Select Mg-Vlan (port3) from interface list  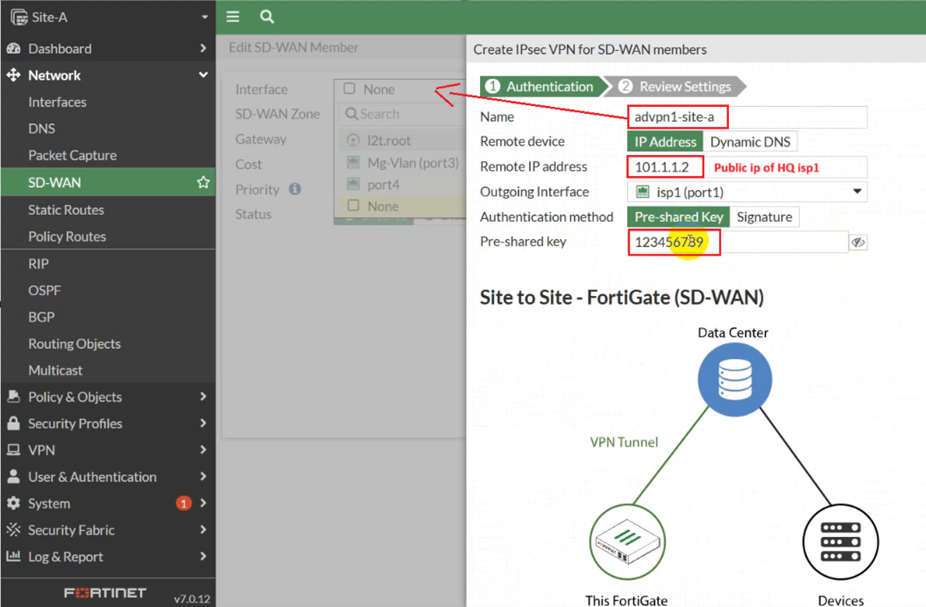403,162
